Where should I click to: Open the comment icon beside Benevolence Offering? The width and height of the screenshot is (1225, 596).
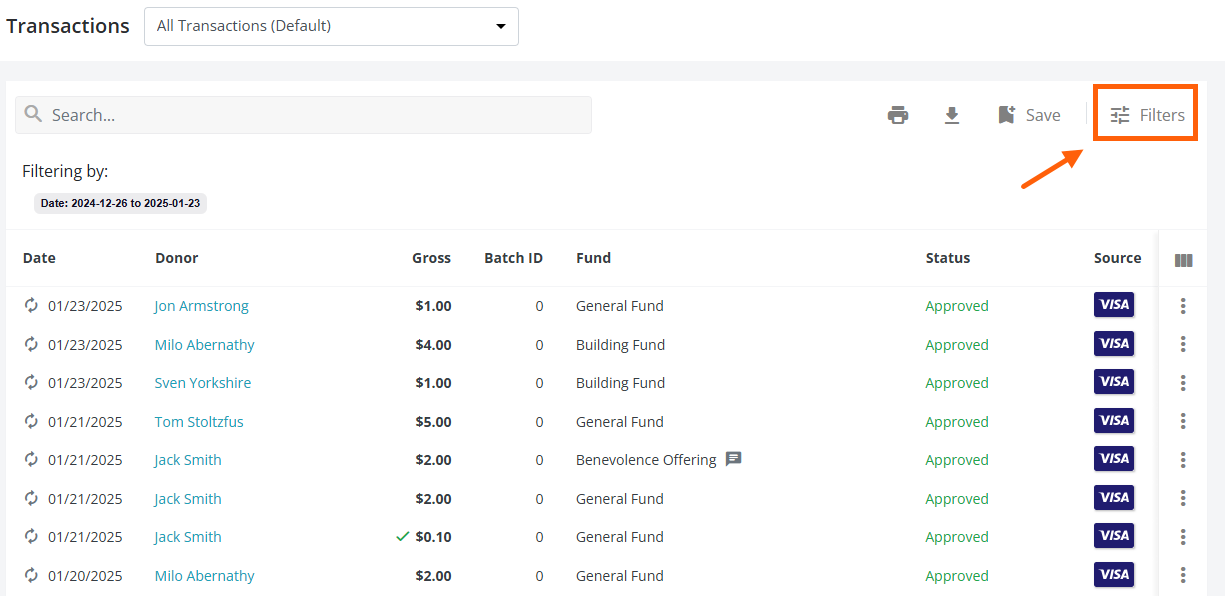coord(733,459)
